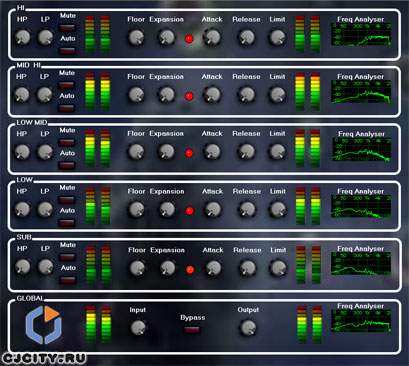409x366 pixels.
Task: Click the MID HI band LP knob
Action: pos(45,95)
